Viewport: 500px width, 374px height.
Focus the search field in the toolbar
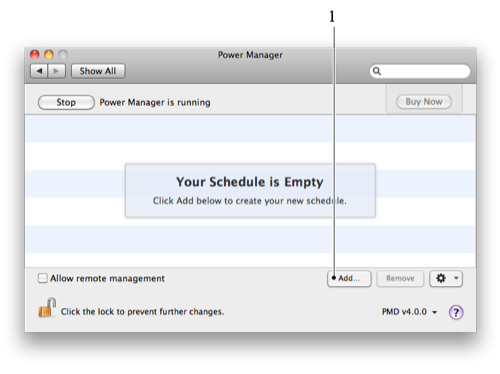[420, 71]
